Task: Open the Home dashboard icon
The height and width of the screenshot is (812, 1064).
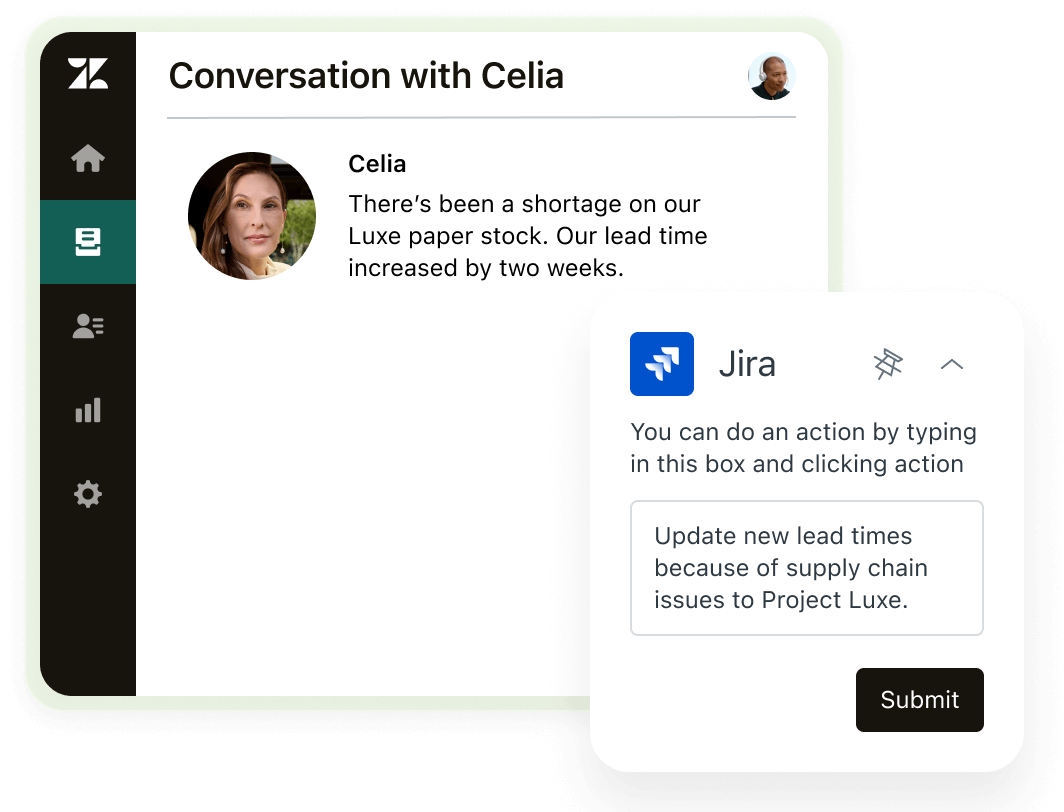Action: coord(88,158)
